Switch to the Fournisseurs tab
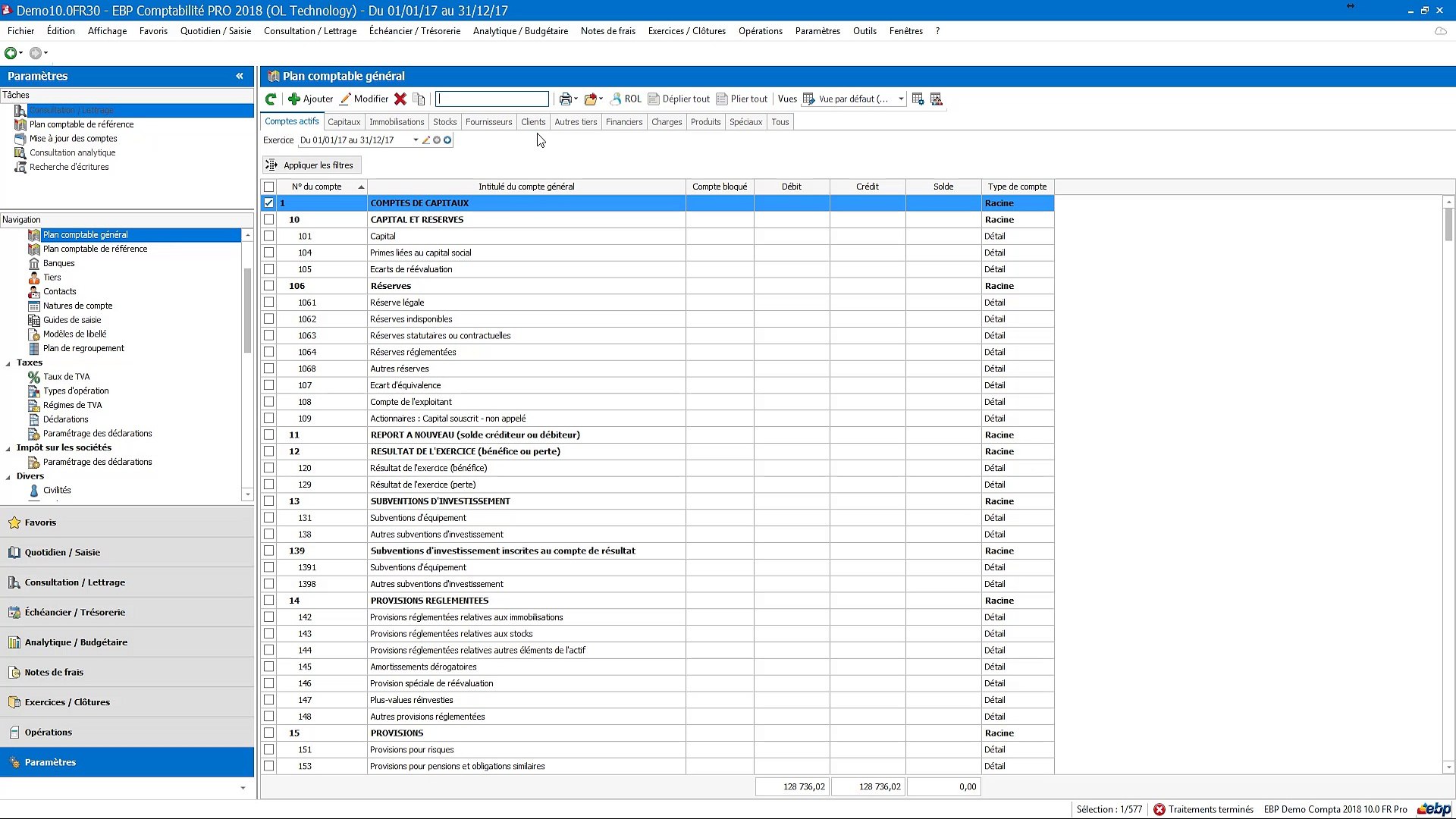Screen dimensions: 1456x819 [488, 122]
